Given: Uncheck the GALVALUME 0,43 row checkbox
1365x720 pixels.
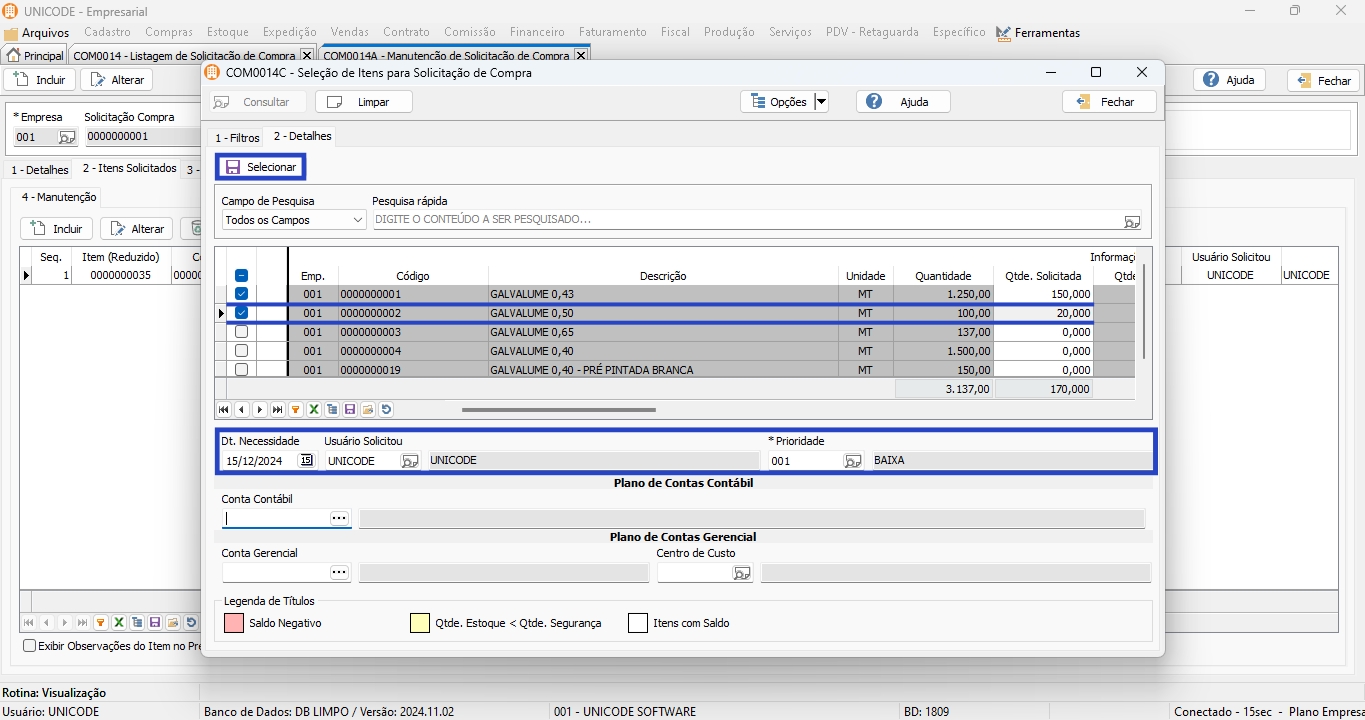Looking at the screenshot, I should click(x=241, y=294).
